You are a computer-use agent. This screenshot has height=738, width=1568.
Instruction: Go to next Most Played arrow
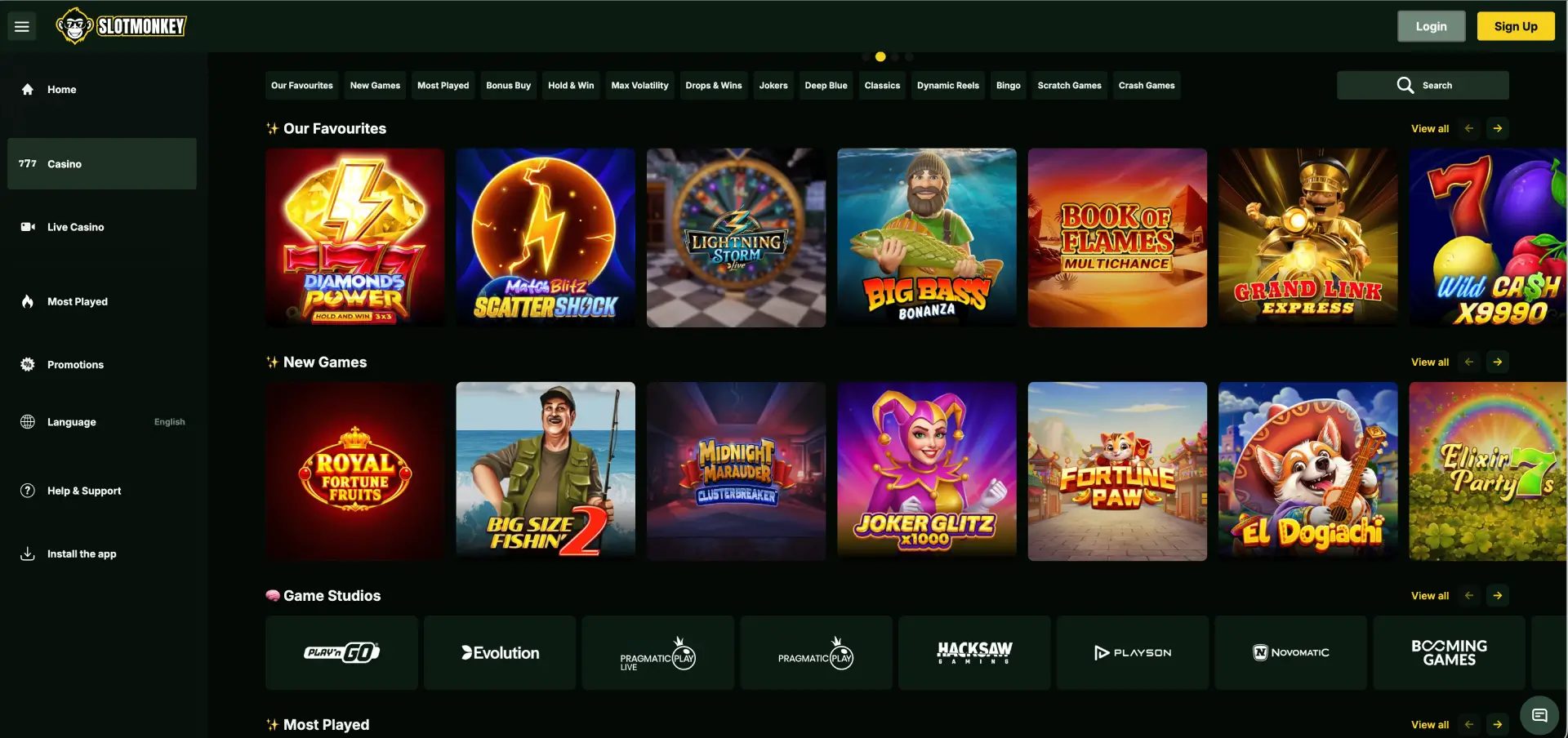pos(1498,725)
